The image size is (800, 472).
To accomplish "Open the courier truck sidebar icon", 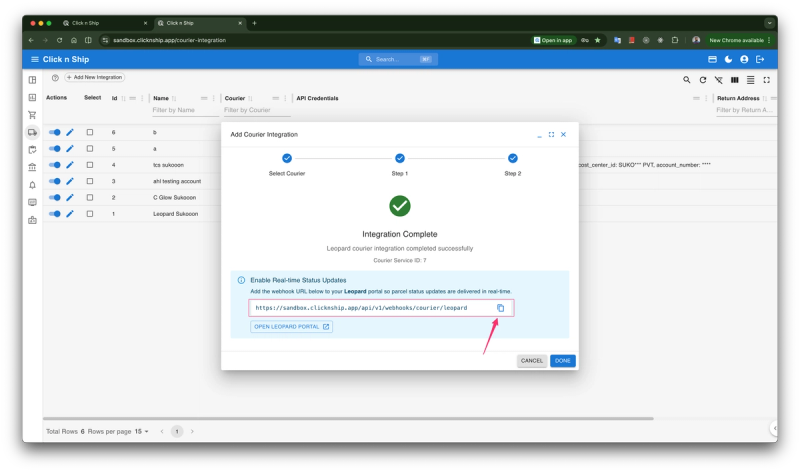I will [x=32, y=133].
